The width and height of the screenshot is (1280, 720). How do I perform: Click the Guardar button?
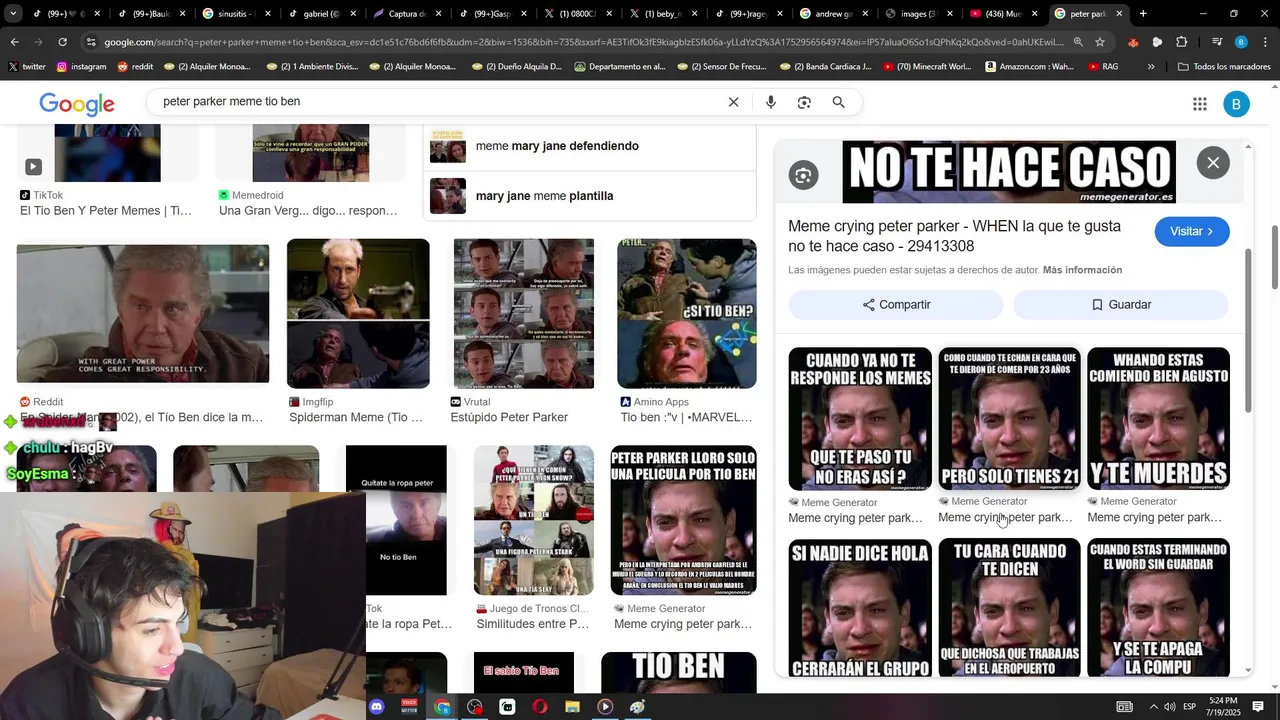[x=1121, y=305]
